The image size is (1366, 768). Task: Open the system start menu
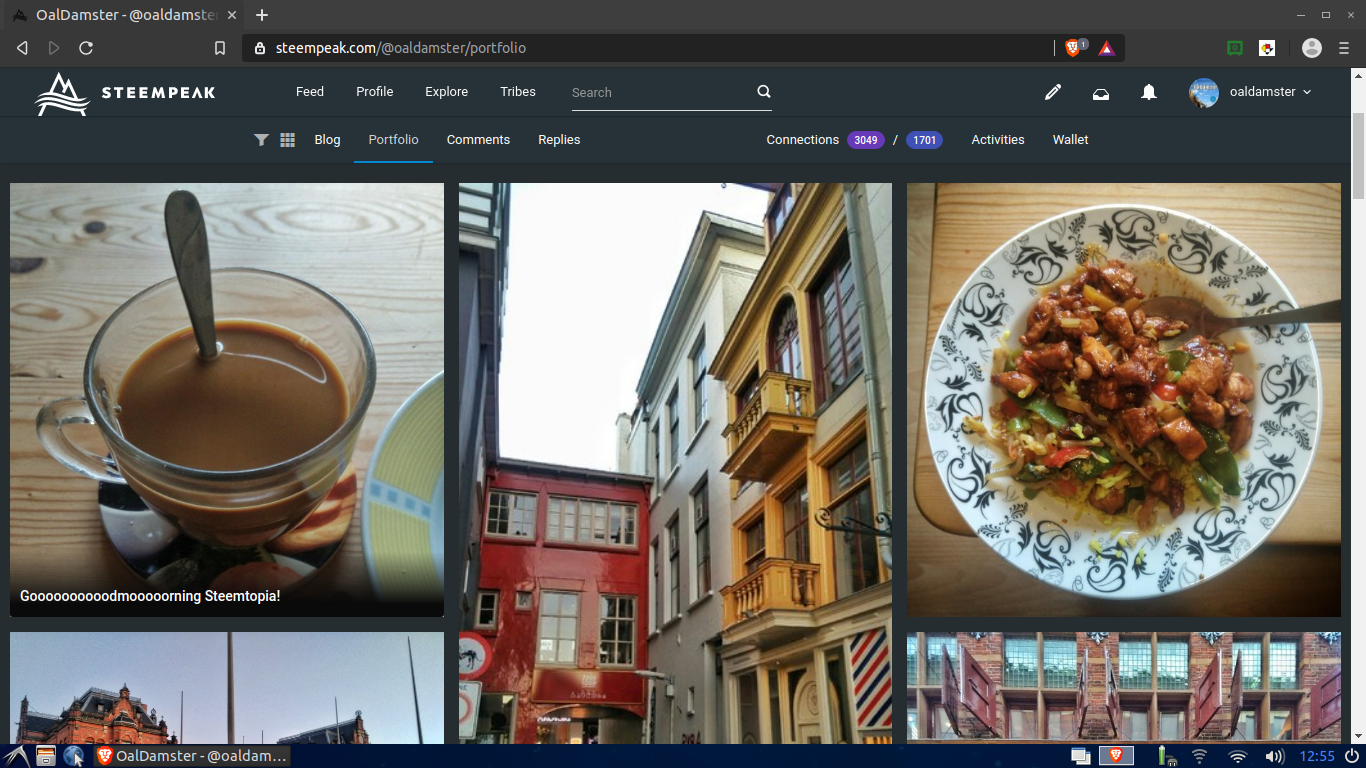point(15,756)
